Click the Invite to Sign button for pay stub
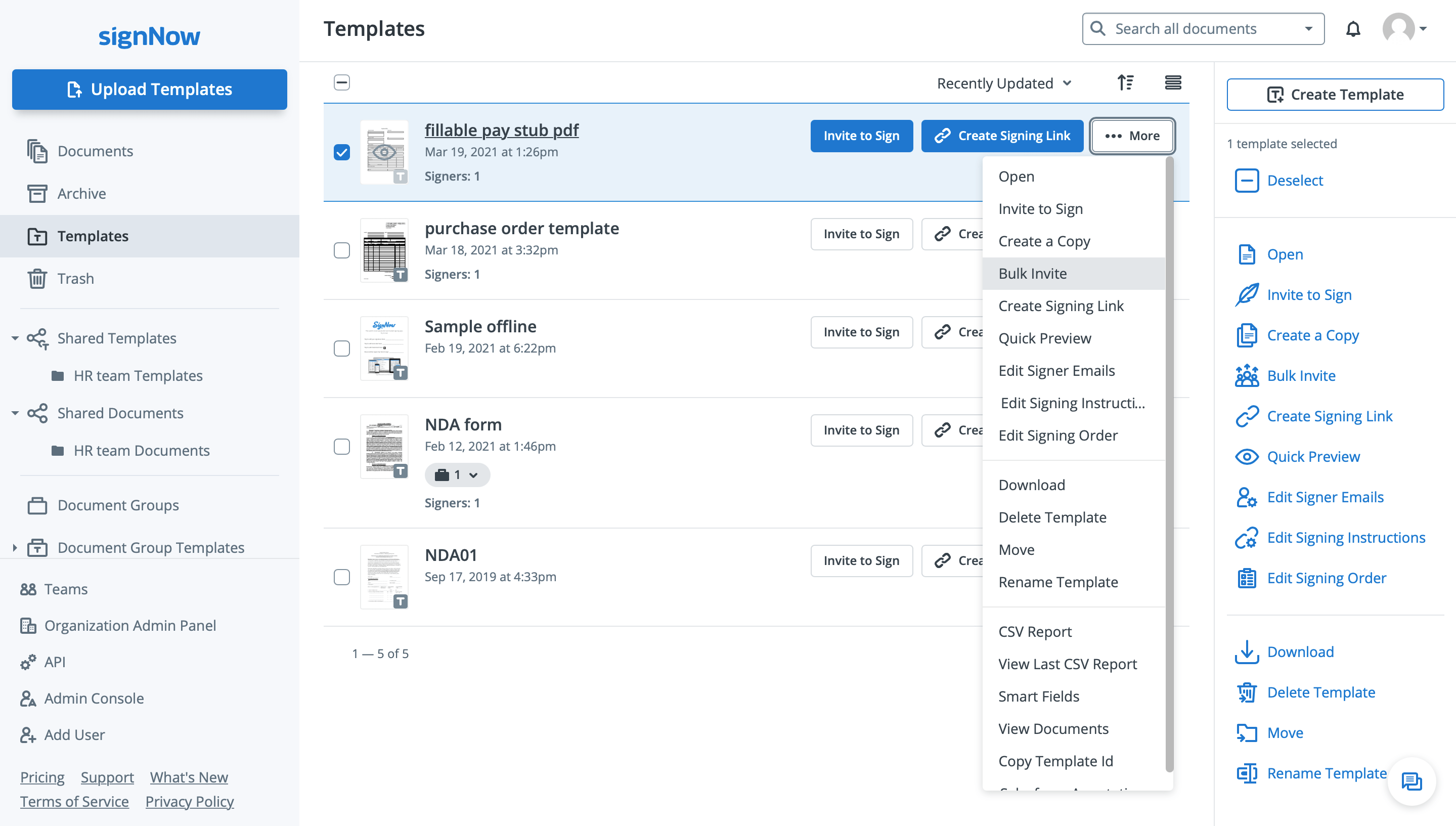Image resolution: width=1456 pixels, height=826 pixels. 862,135
